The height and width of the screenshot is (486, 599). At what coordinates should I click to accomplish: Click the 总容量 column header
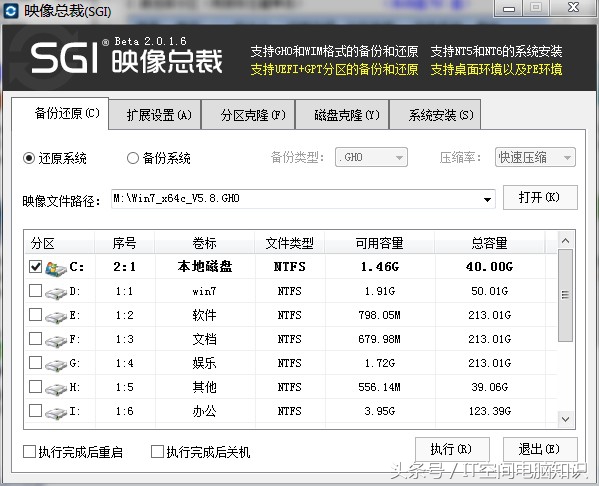[489, 243]
